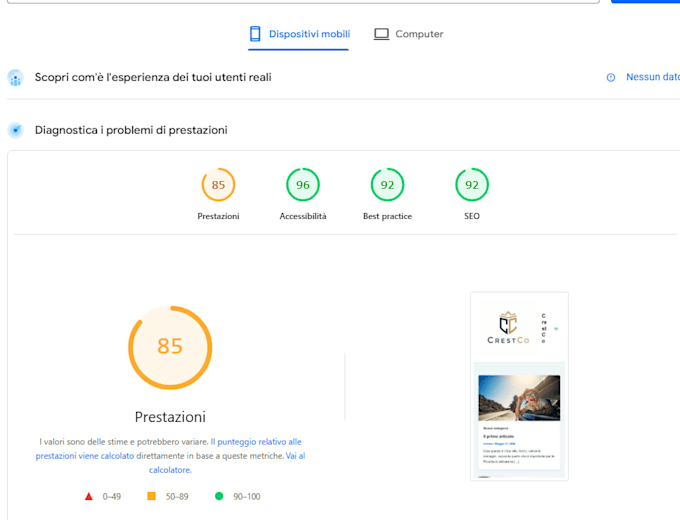
Task: Click the real users experience icon
Action: coord(16,78)
